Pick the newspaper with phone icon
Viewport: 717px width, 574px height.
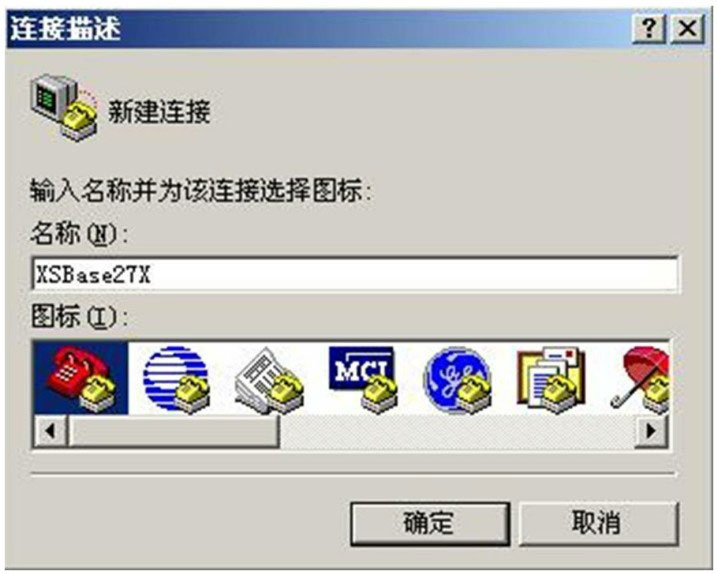[x=270, y=381]
